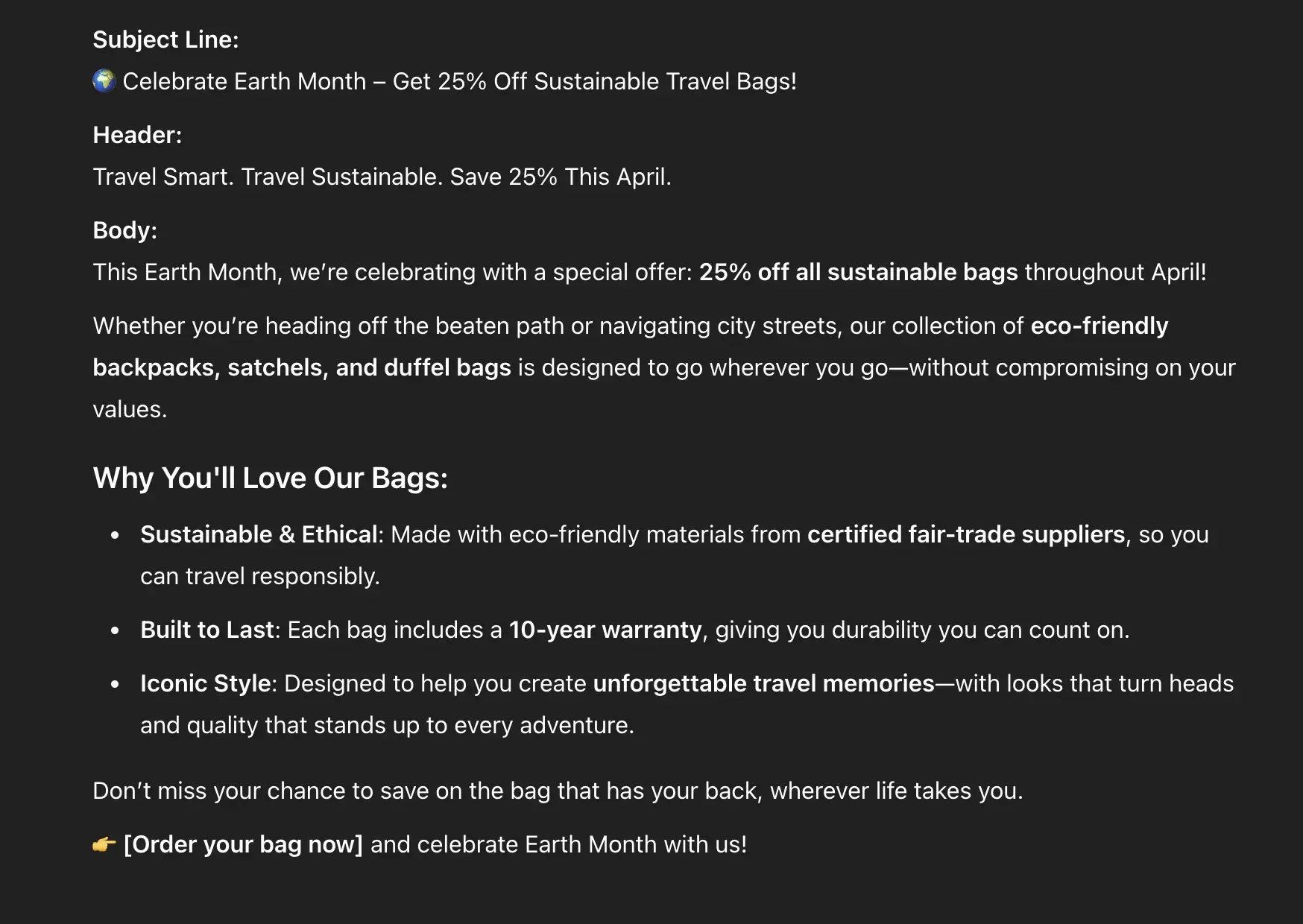The height and width of the screenshot is (924, 1303).
Task: Click the "Subject Line:" label
Action: pyautogui.click(x=165, y=39)
